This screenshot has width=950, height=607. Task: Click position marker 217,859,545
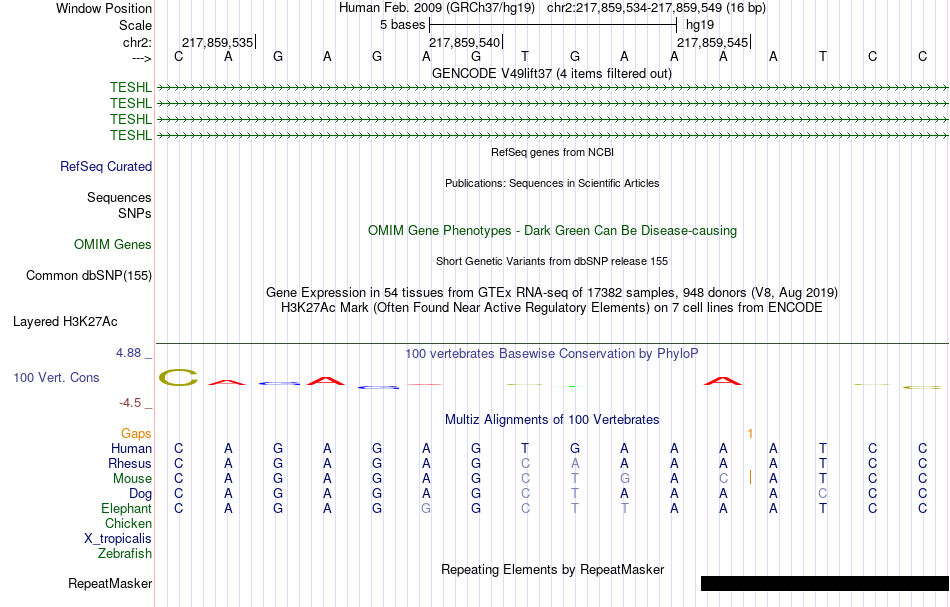click(x=712, y=42)
